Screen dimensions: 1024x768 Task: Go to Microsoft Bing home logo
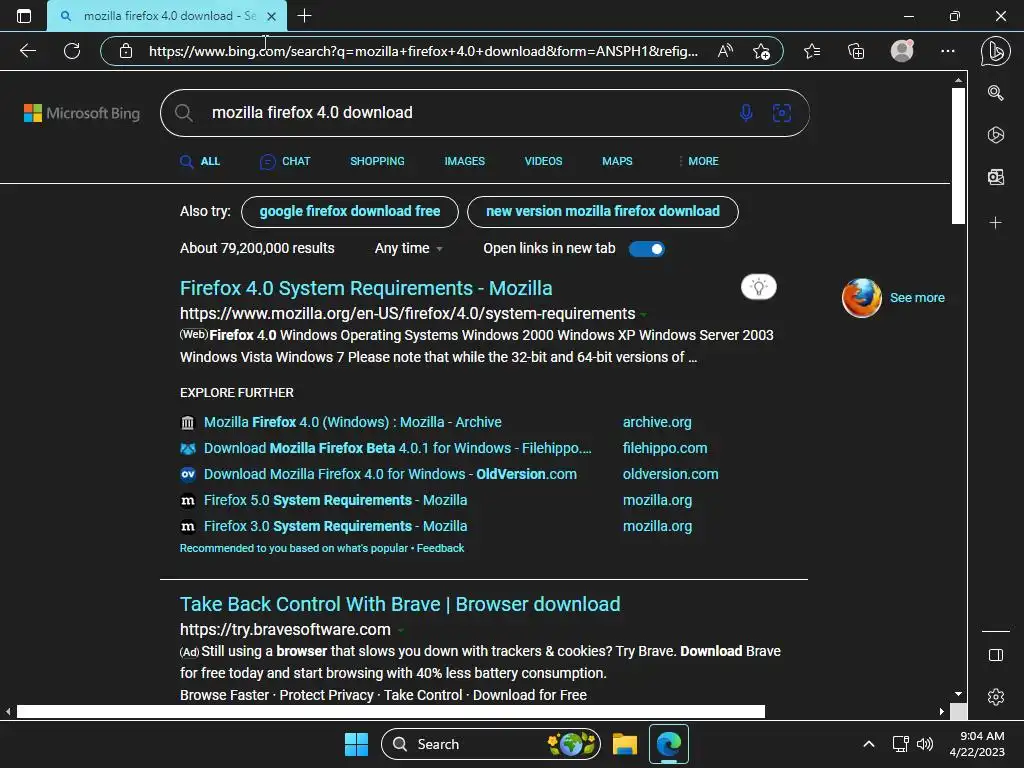pyautogui.click(x=82, y=113)
